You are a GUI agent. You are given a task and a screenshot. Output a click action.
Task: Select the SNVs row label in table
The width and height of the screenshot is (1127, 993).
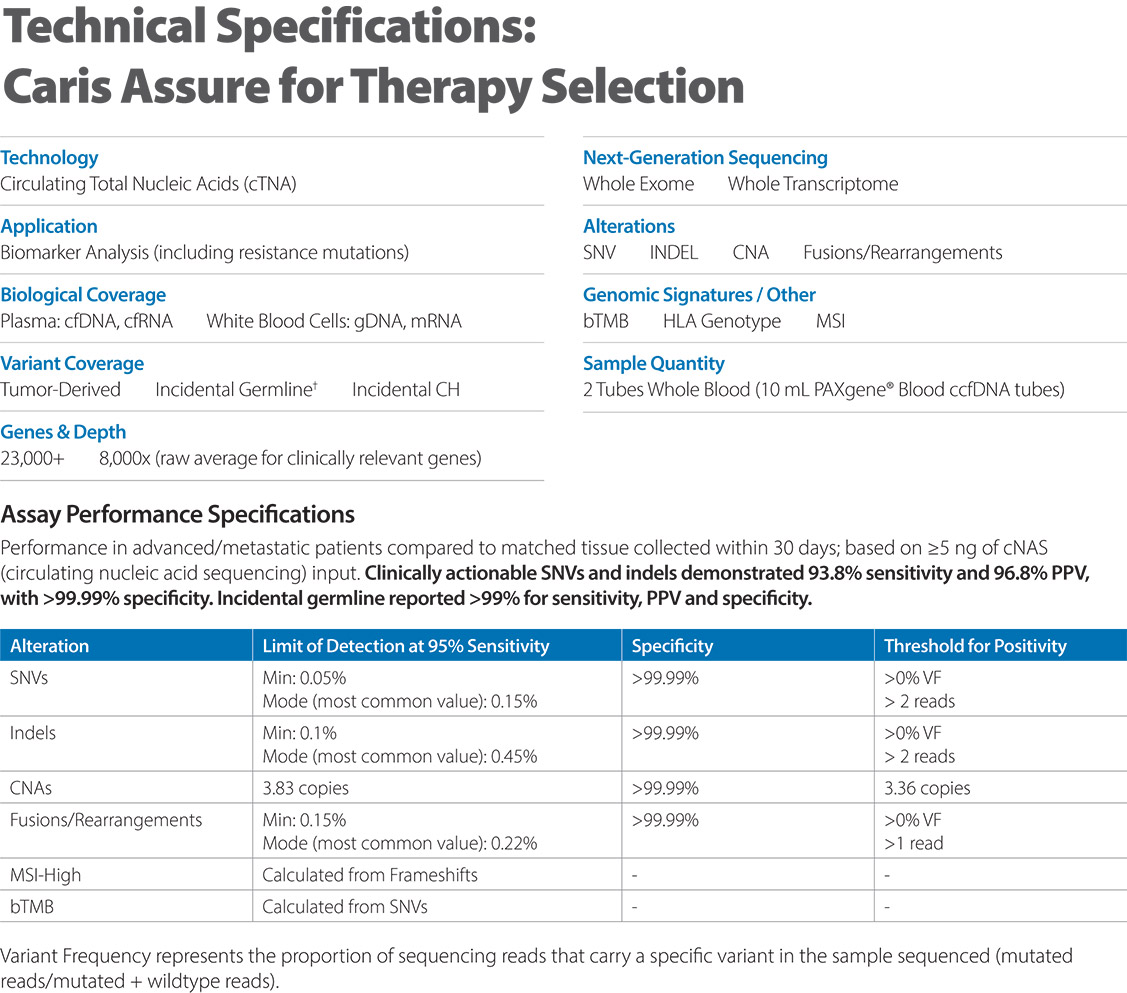click(x=30, y=676)
